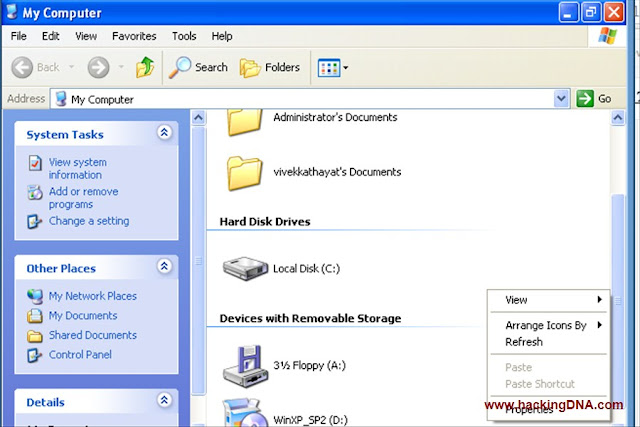Select the Local Disk (C:) drive icon
Screen dimensions: 640x427
click(x=245, y=268)
